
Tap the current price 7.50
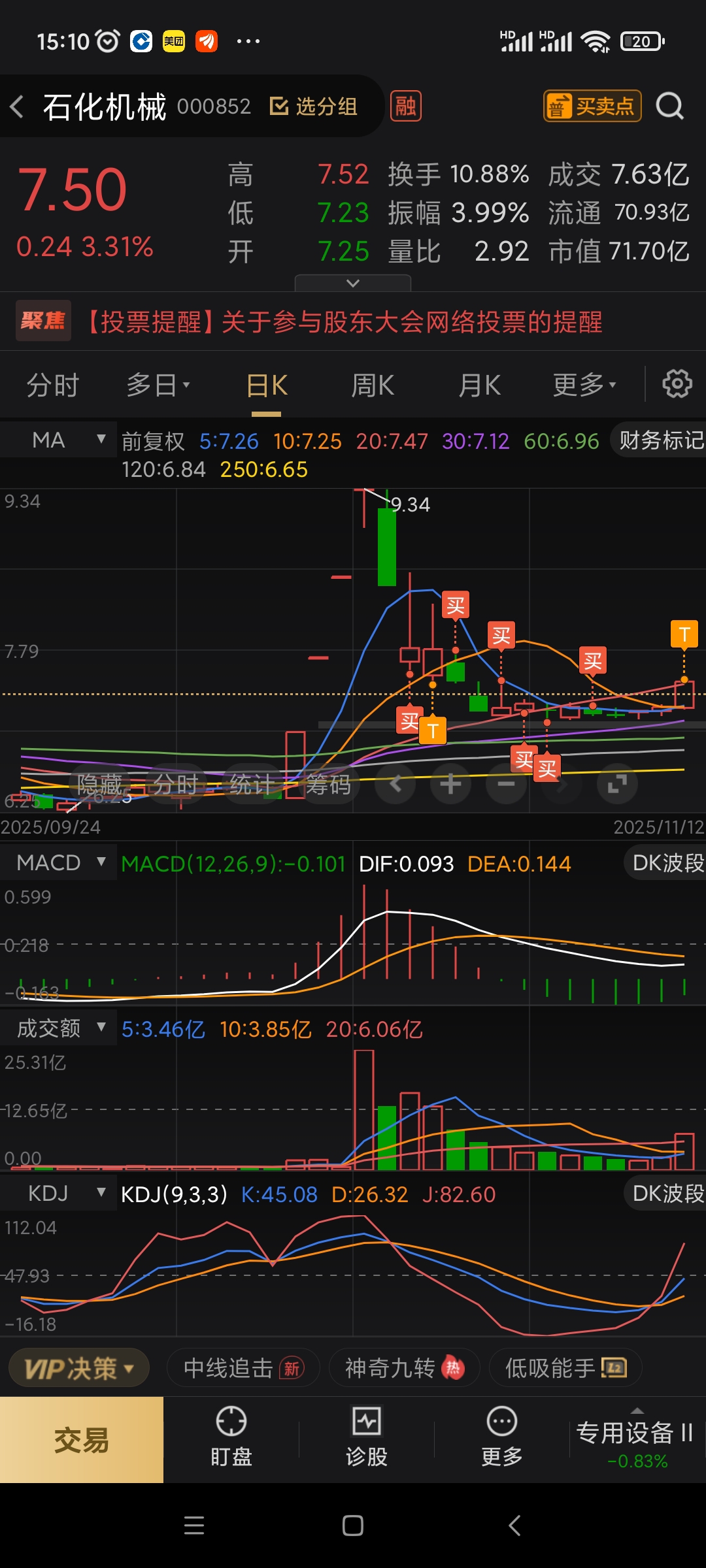[x=72, y=189]
